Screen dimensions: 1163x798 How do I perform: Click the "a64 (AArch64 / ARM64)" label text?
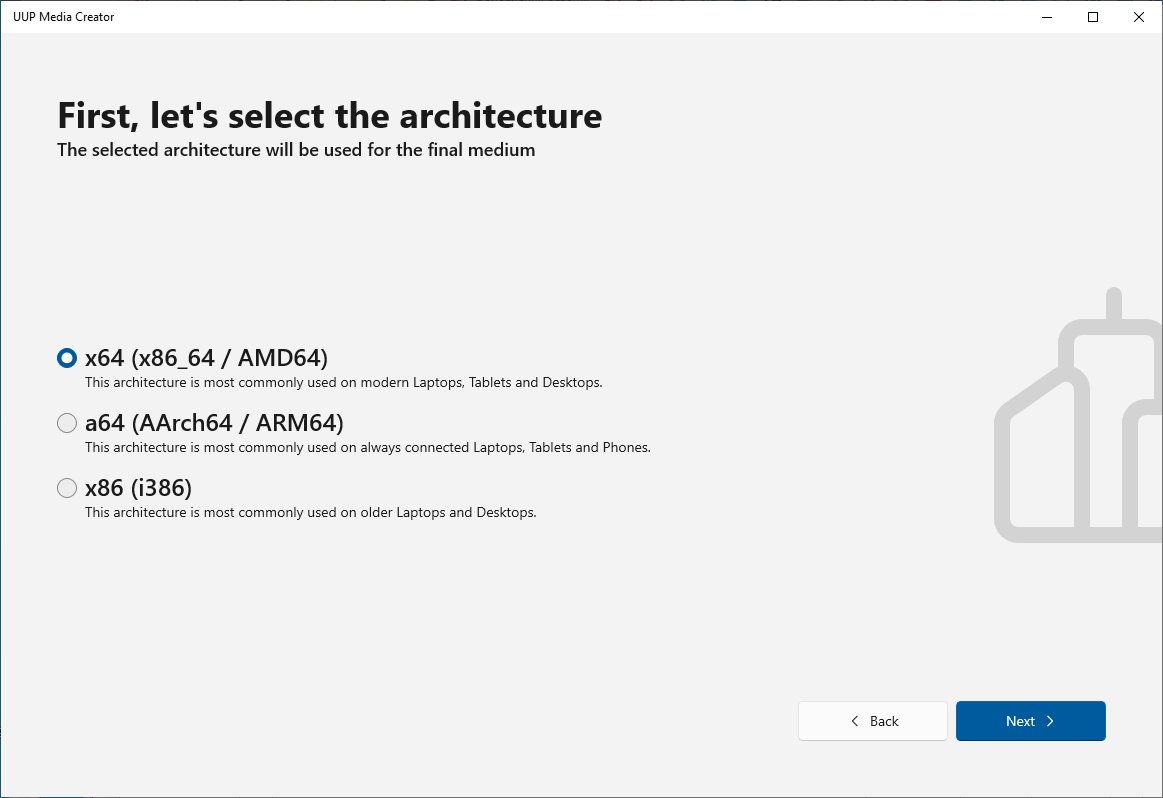click(x=214, y=423)
